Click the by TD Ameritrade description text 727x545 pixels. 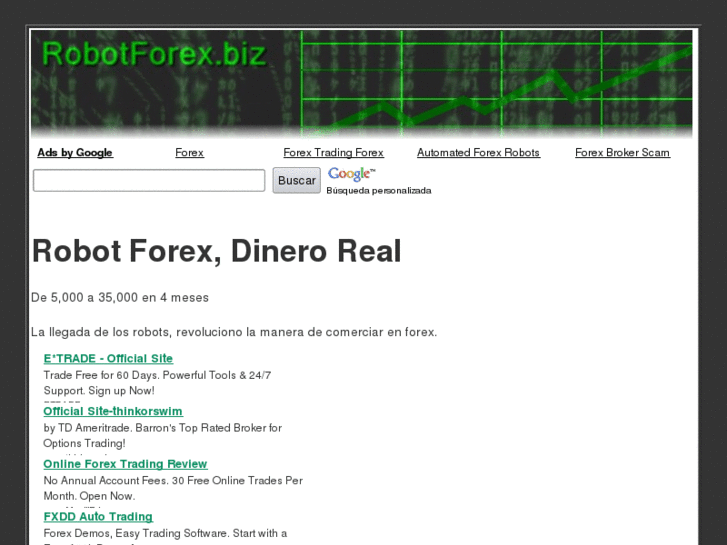tap(162, 435)
